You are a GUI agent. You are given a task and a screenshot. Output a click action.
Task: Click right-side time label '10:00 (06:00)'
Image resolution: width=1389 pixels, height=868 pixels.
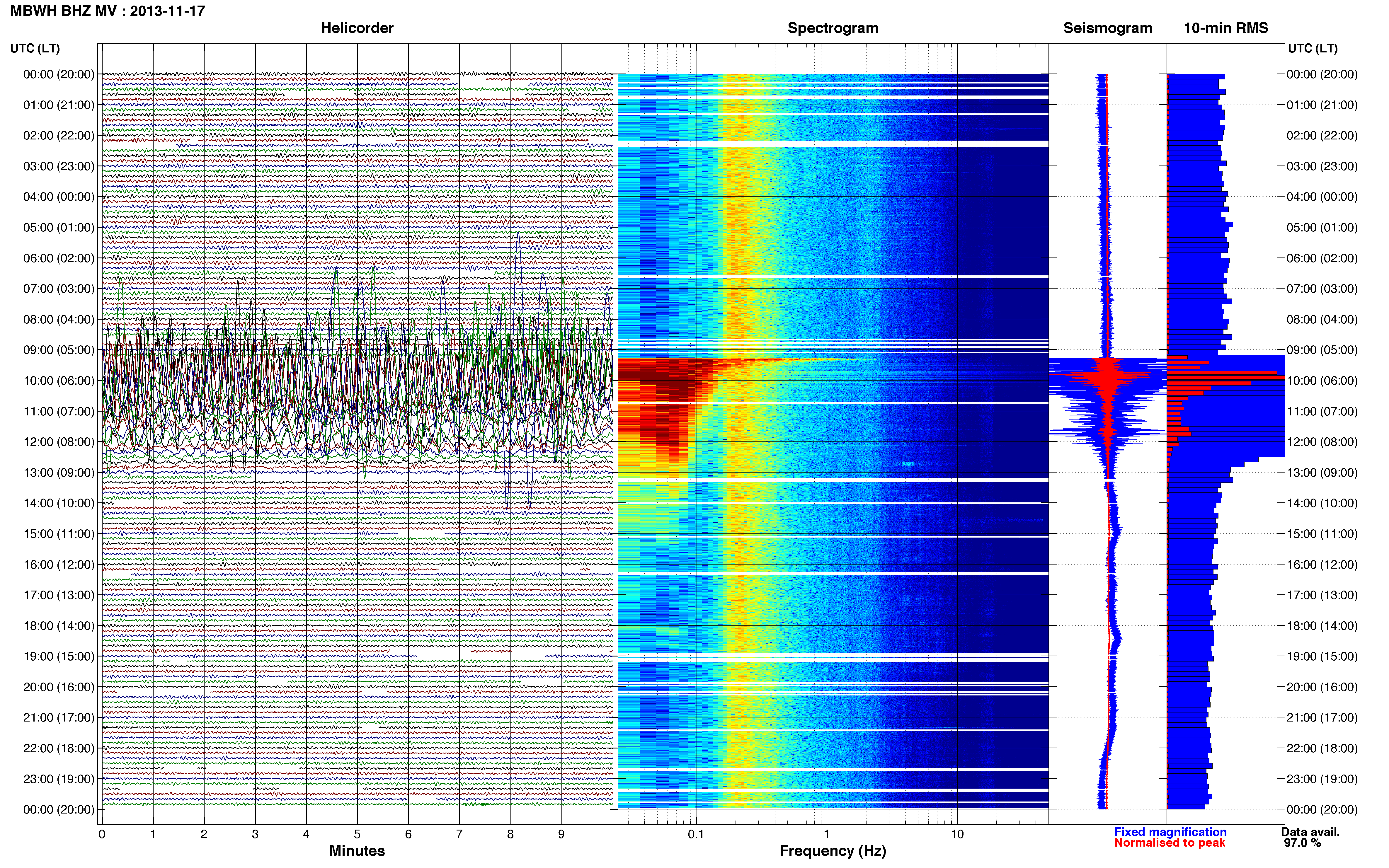click(1322, 381)
